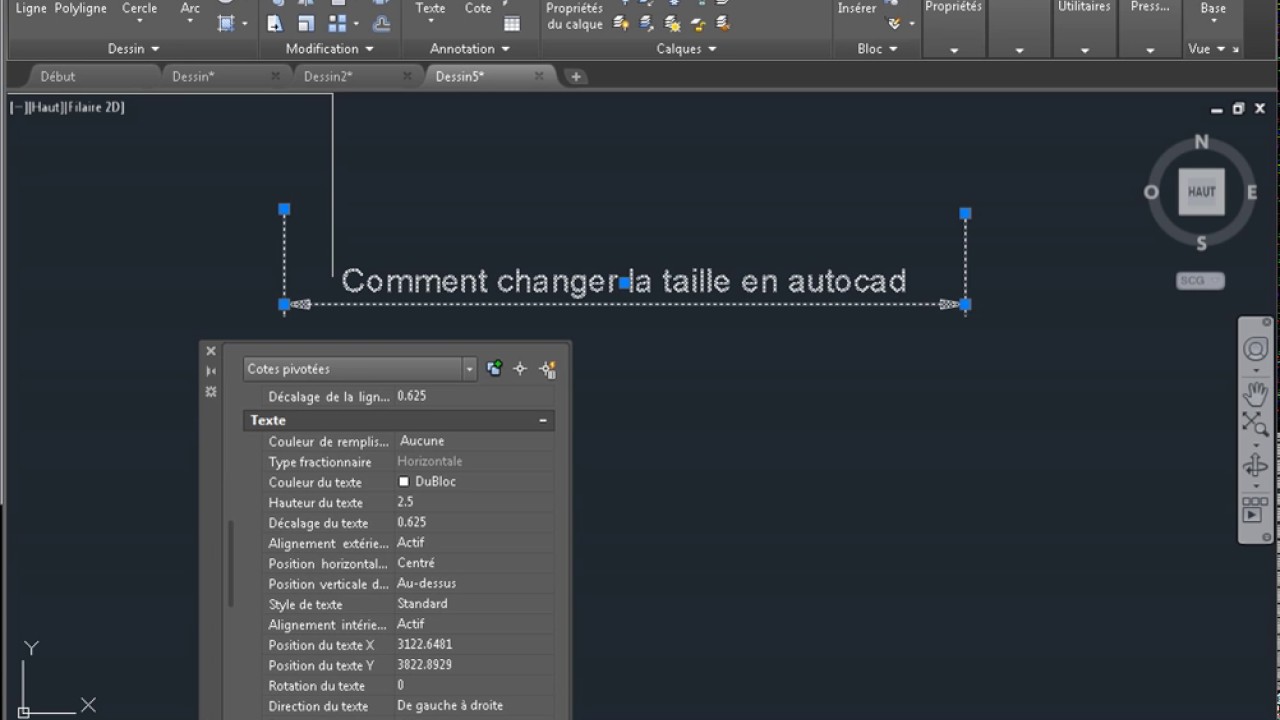Click the Ligne draw tool label
Viewport: 1280px width, 720px height.
pyautogui.click(x=31, y=8)
